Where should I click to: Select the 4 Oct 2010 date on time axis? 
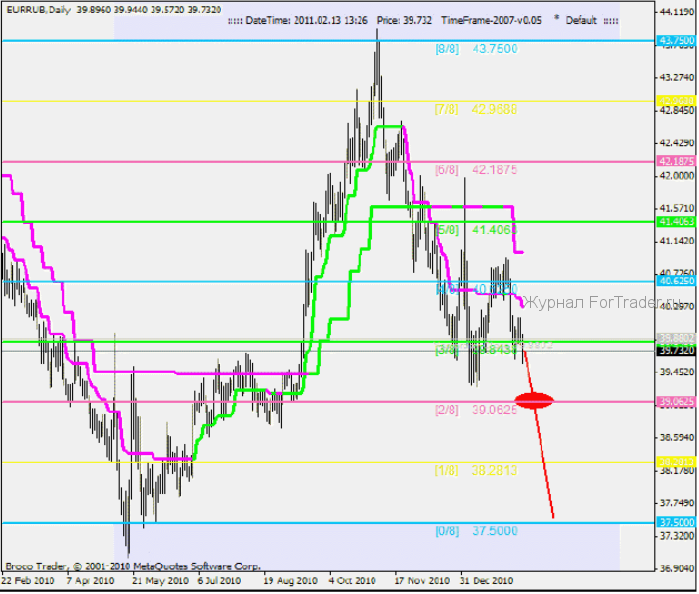point(351,579)
